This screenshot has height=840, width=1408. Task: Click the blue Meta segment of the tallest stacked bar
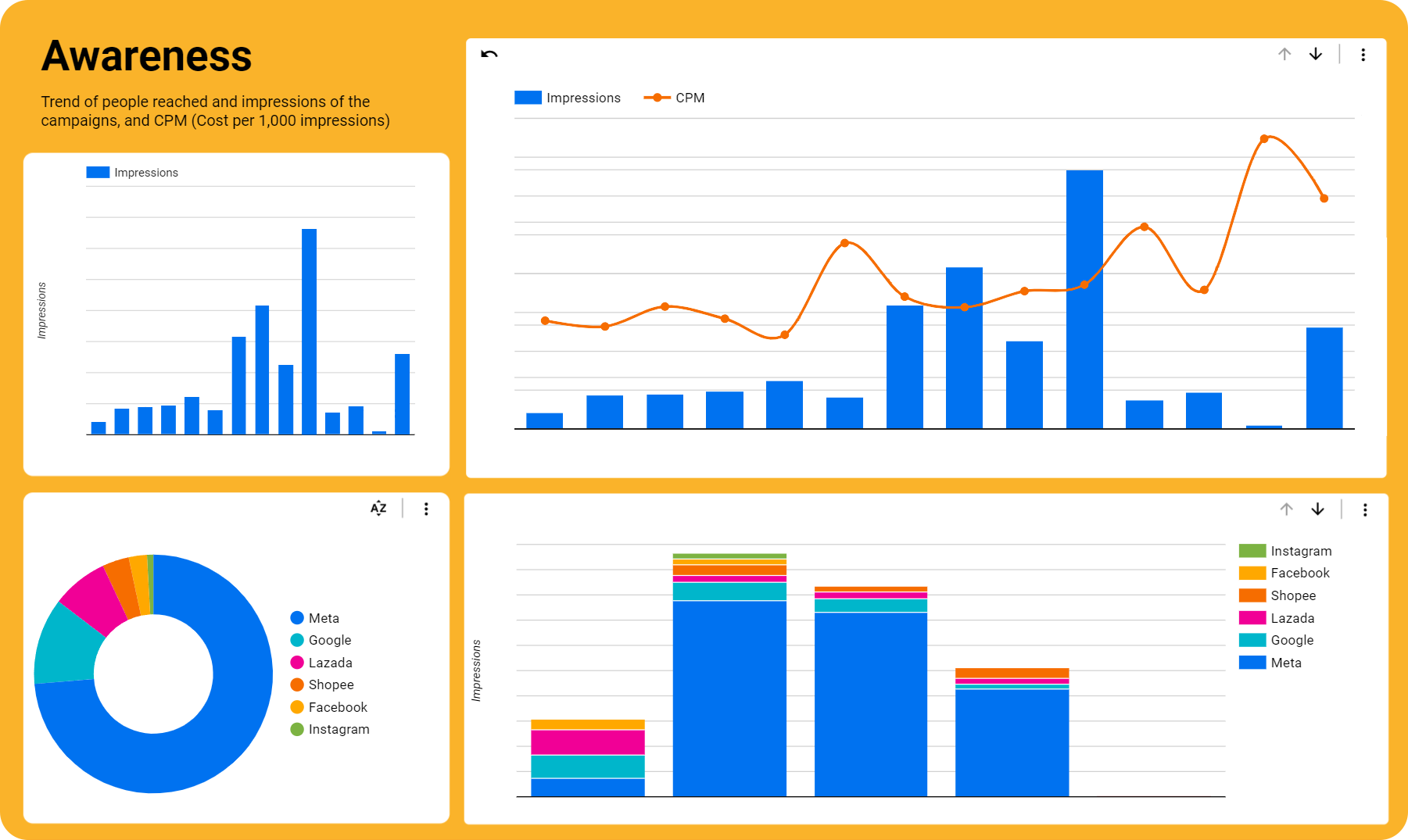(x=729, y=699)
